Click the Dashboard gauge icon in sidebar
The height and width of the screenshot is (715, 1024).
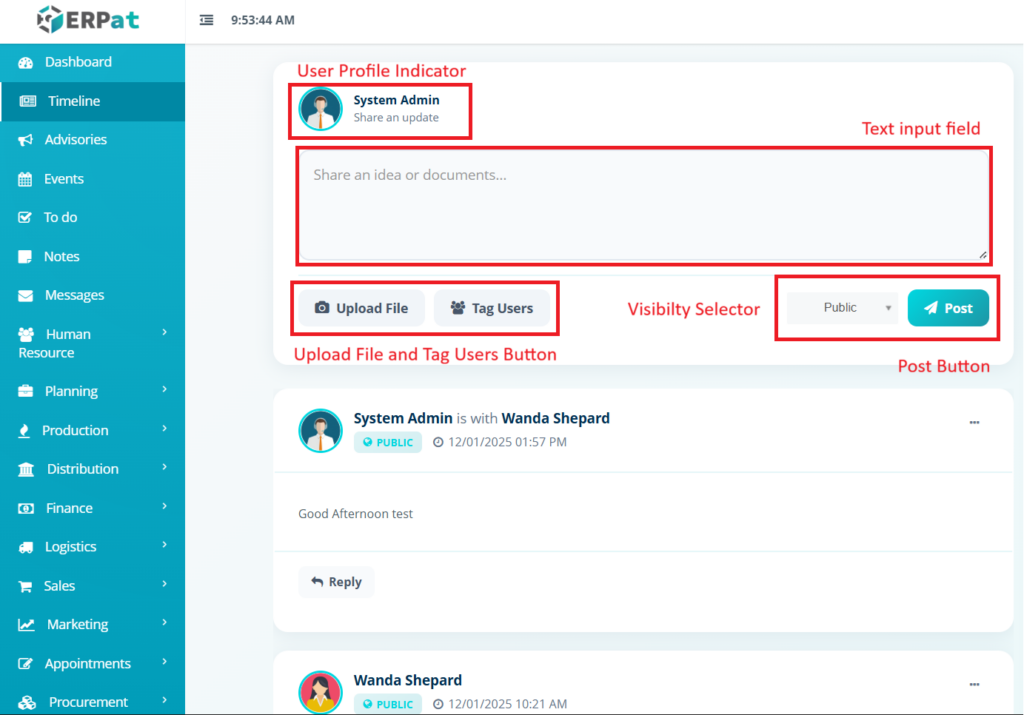tap(26, 62)
